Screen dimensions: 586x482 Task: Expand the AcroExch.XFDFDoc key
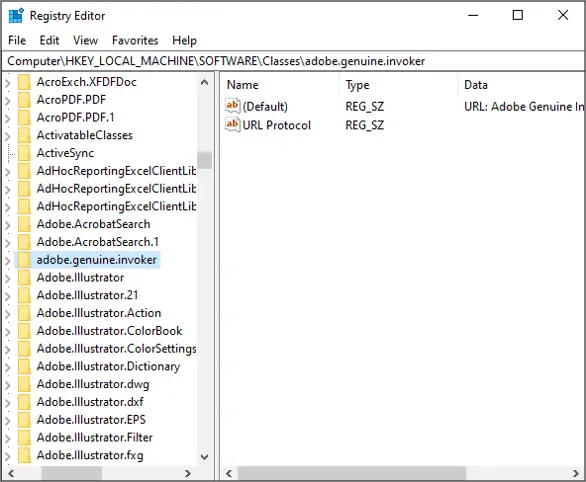coord(8,82)
